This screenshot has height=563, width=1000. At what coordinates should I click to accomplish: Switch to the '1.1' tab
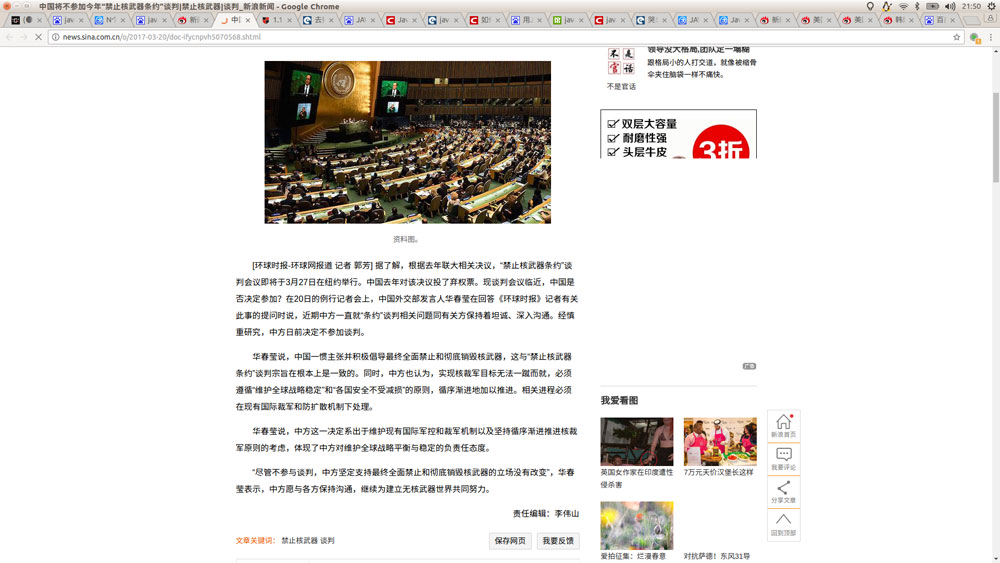point(277,20)
